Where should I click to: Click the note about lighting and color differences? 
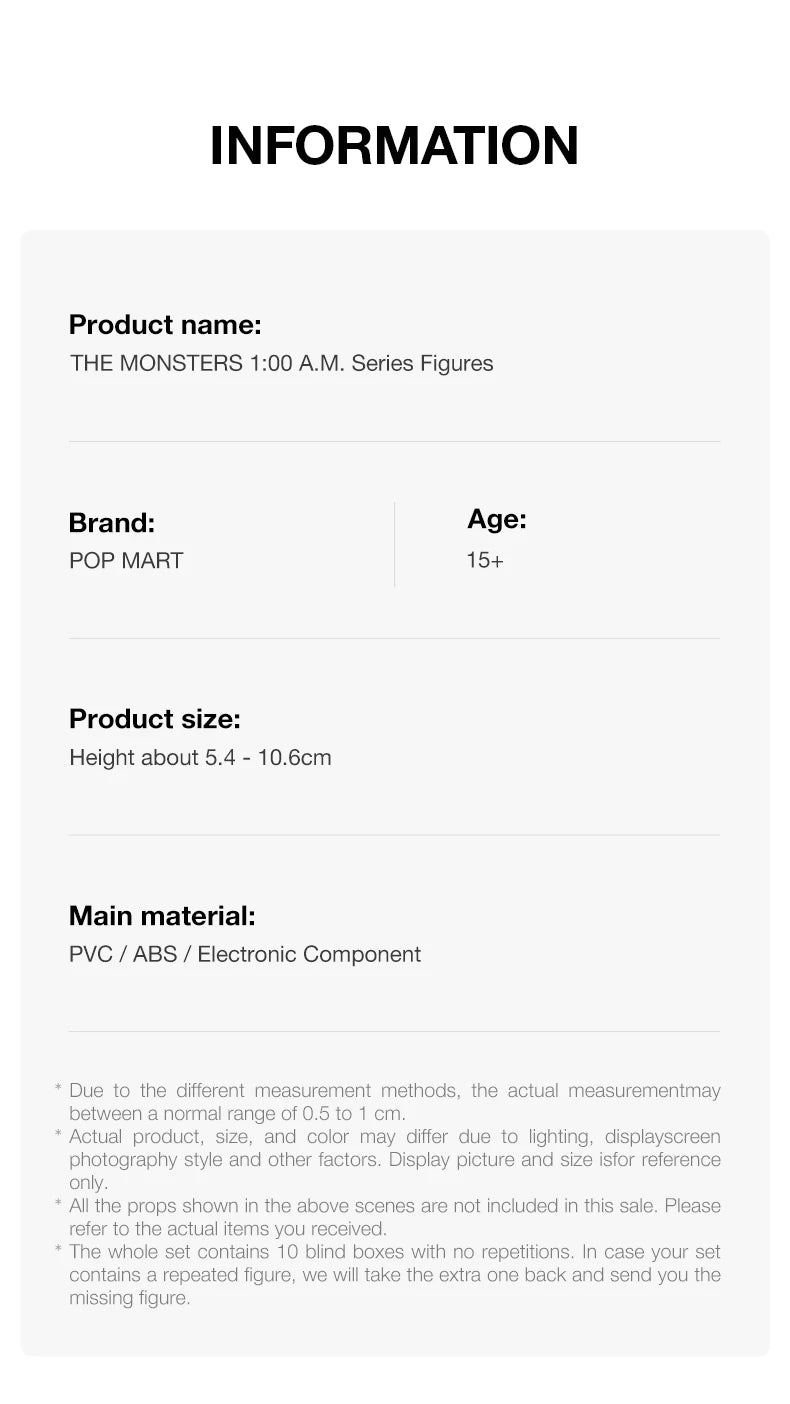tap(394, 1159)
